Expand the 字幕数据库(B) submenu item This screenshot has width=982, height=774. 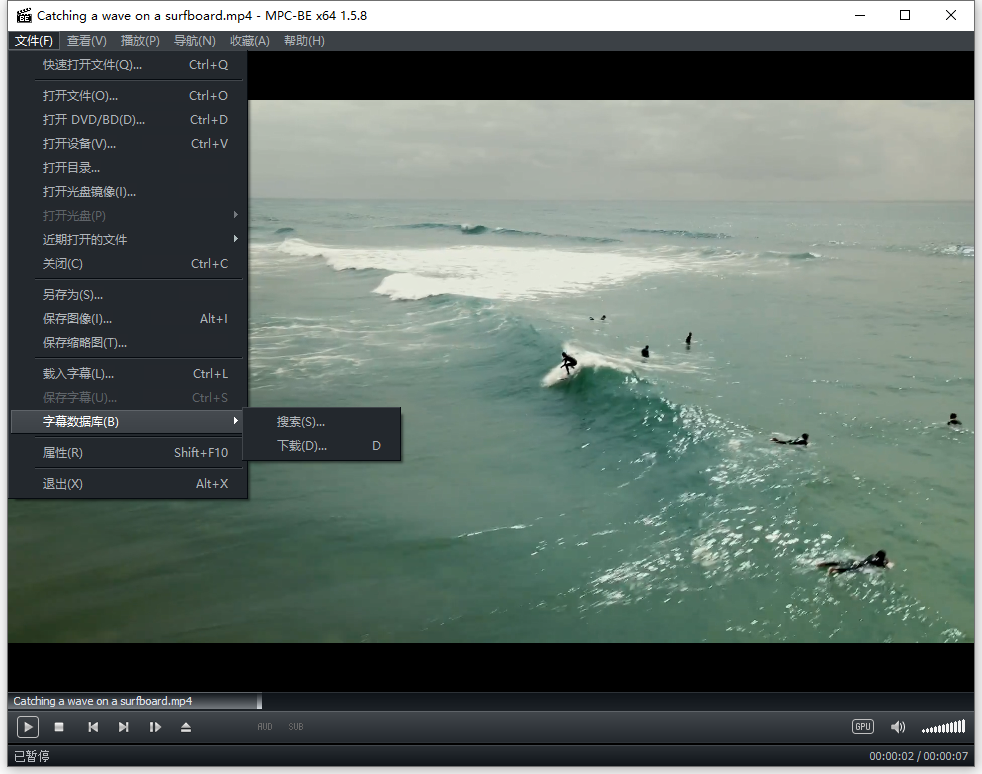[x=128, y=421]
